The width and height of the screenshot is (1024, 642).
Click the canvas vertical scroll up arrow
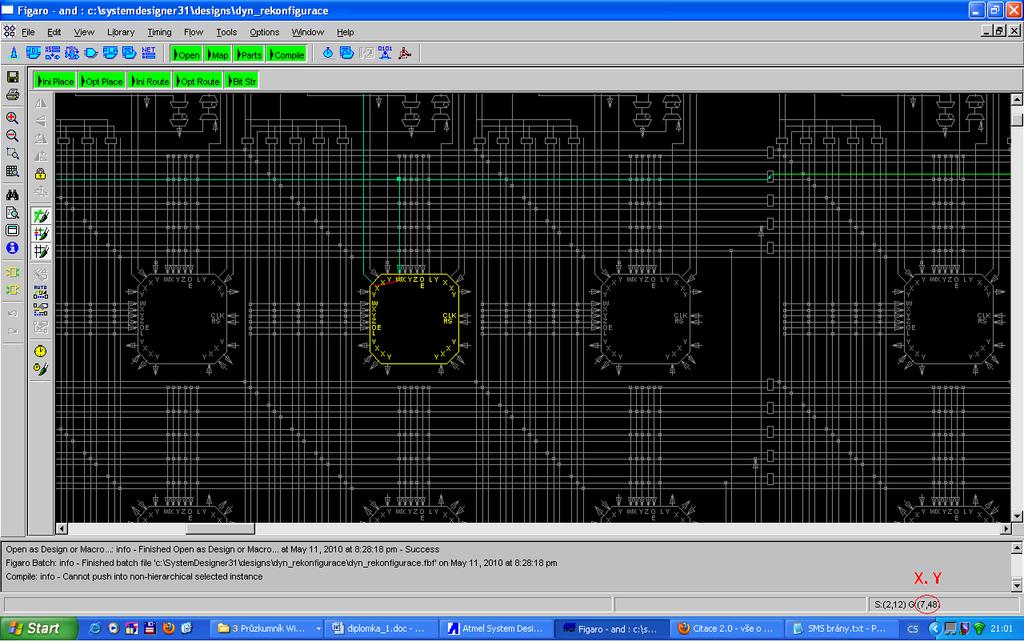pyautogui.click(x=1017, y=99)
